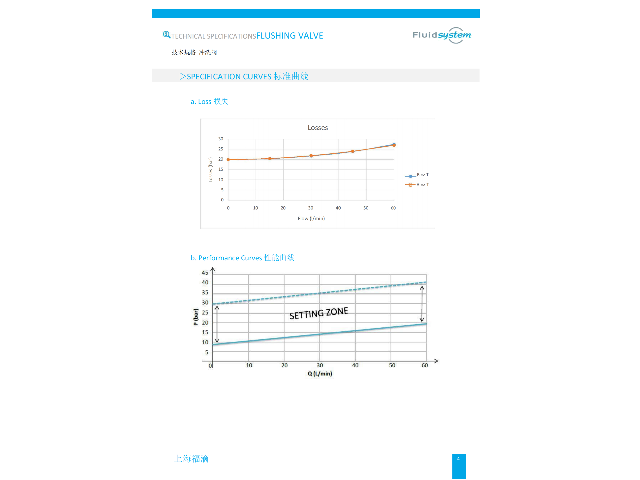Click the last orange data point at flow 60
This screenshot has height=480, width=640.
[x=393, y=145]
